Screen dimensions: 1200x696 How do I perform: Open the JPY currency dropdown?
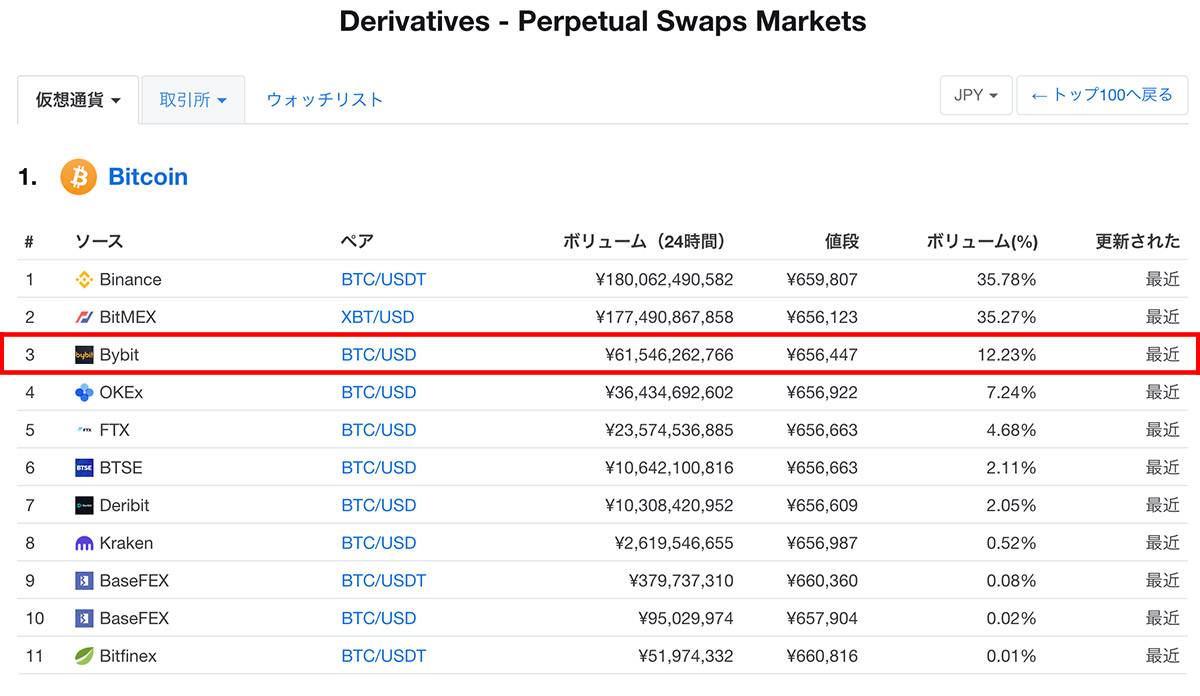click(976, 95)
